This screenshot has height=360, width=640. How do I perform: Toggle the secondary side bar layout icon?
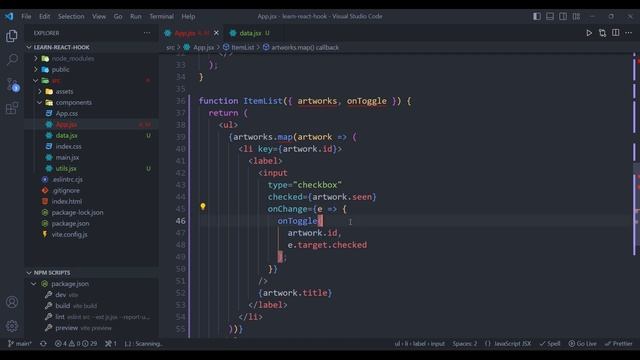[x=563, y=16]
